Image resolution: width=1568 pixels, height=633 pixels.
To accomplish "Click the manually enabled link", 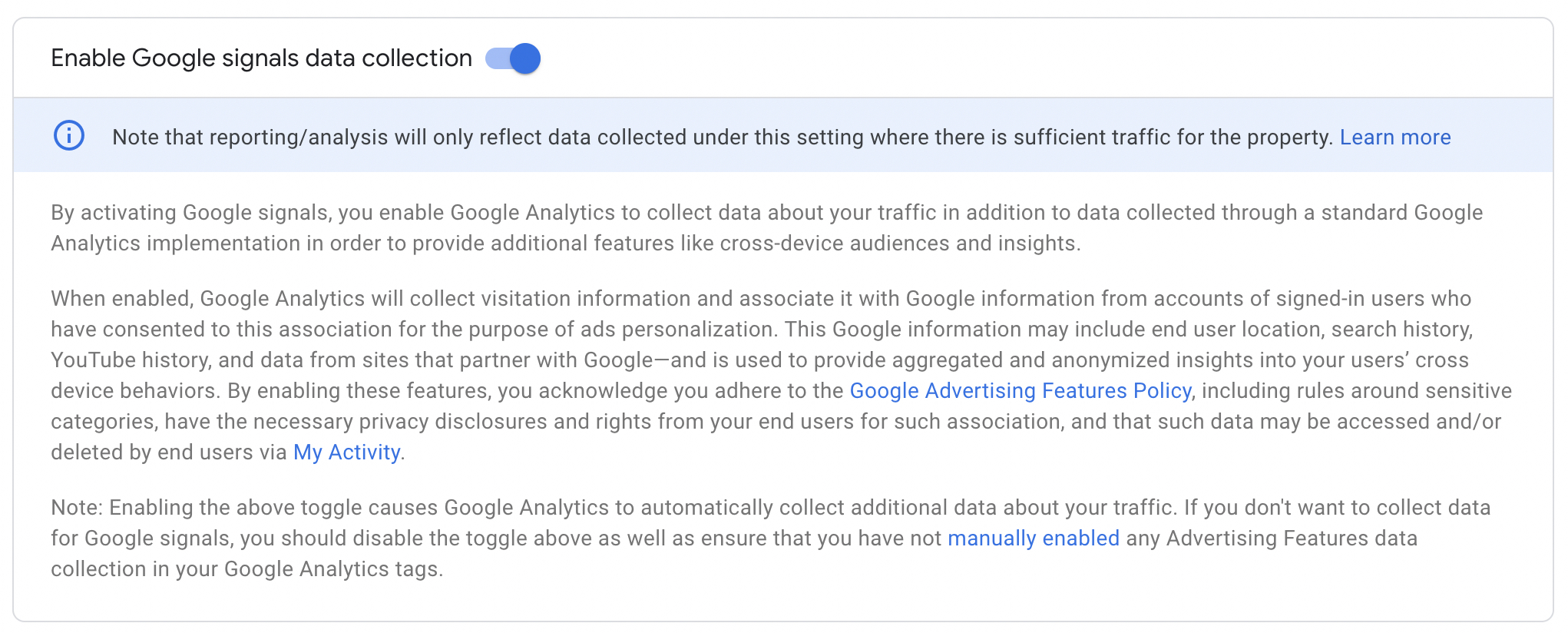I will tap(1034, 538).
